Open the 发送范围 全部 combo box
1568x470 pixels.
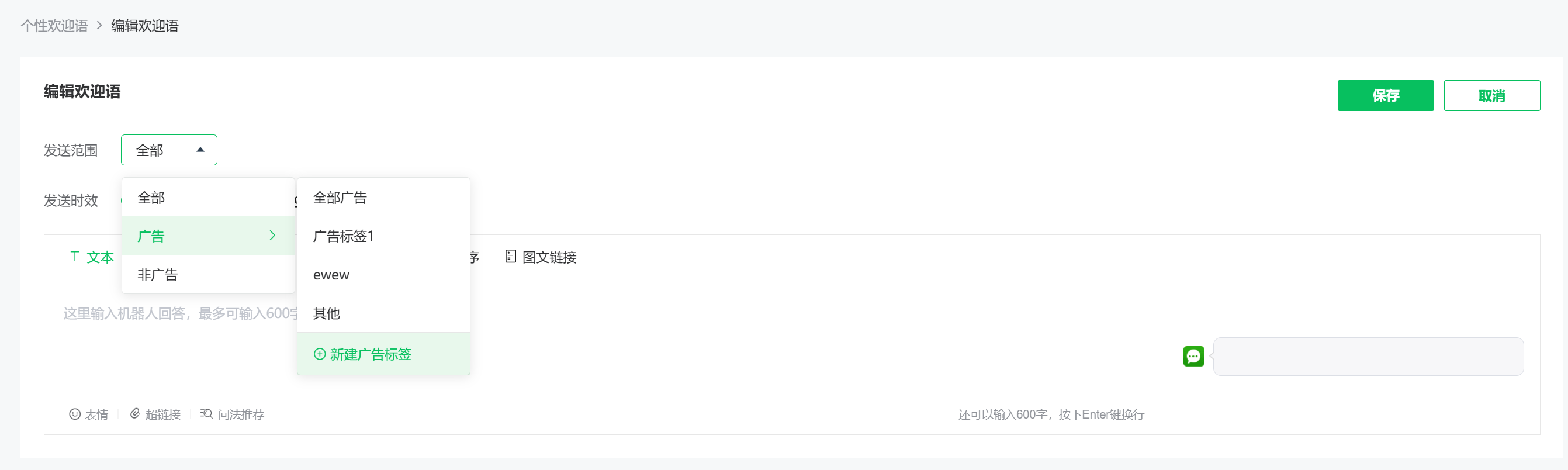coord(169,150)
